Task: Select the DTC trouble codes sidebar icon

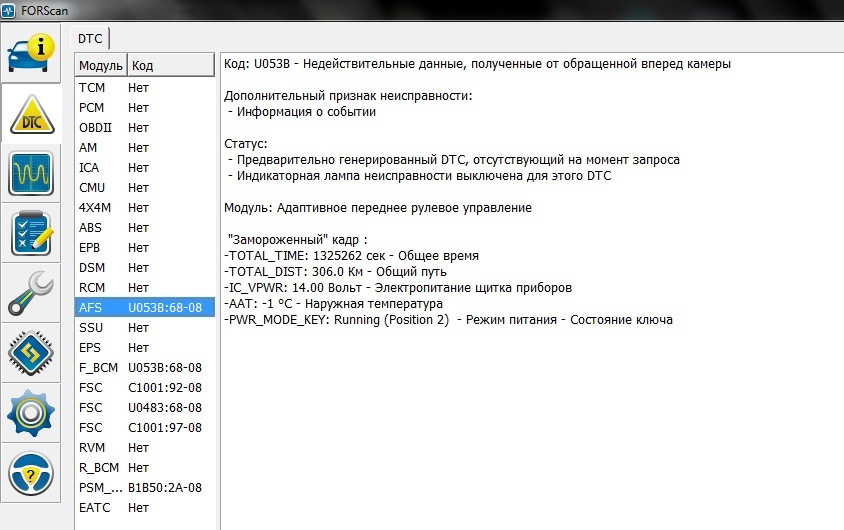Action: [32, 114]
